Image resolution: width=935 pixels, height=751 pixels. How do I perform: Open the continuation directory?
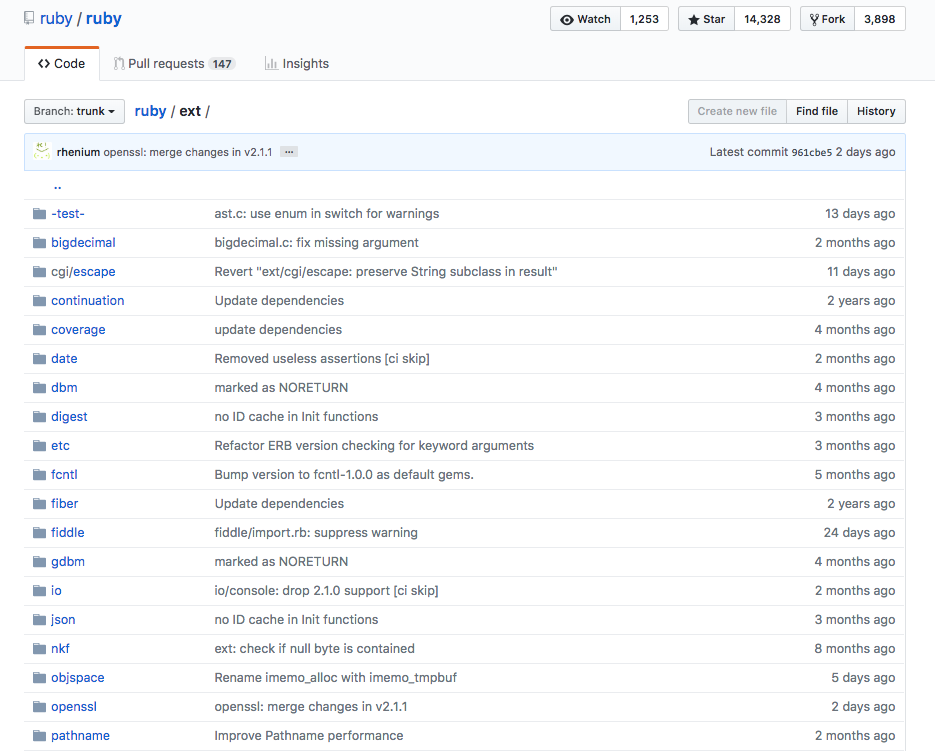pos(88,301)
